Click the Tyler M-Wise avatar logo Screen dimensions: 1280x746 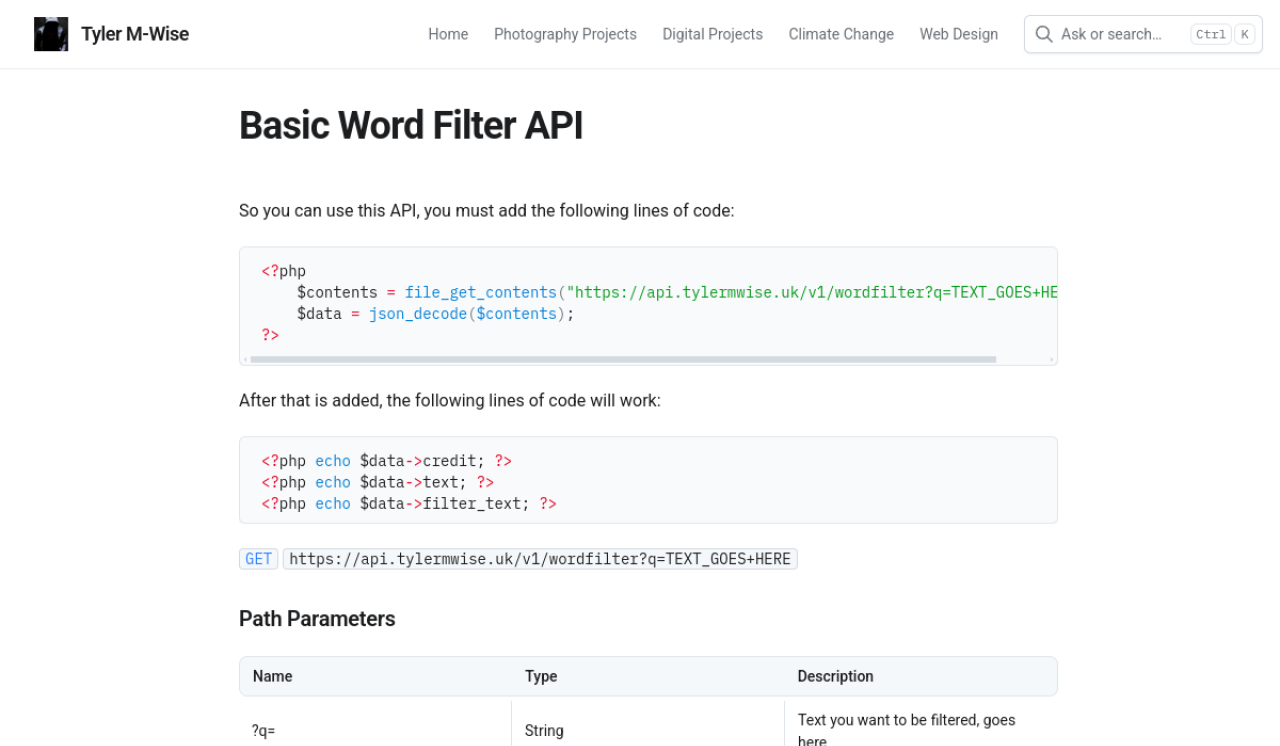point(51,34)
